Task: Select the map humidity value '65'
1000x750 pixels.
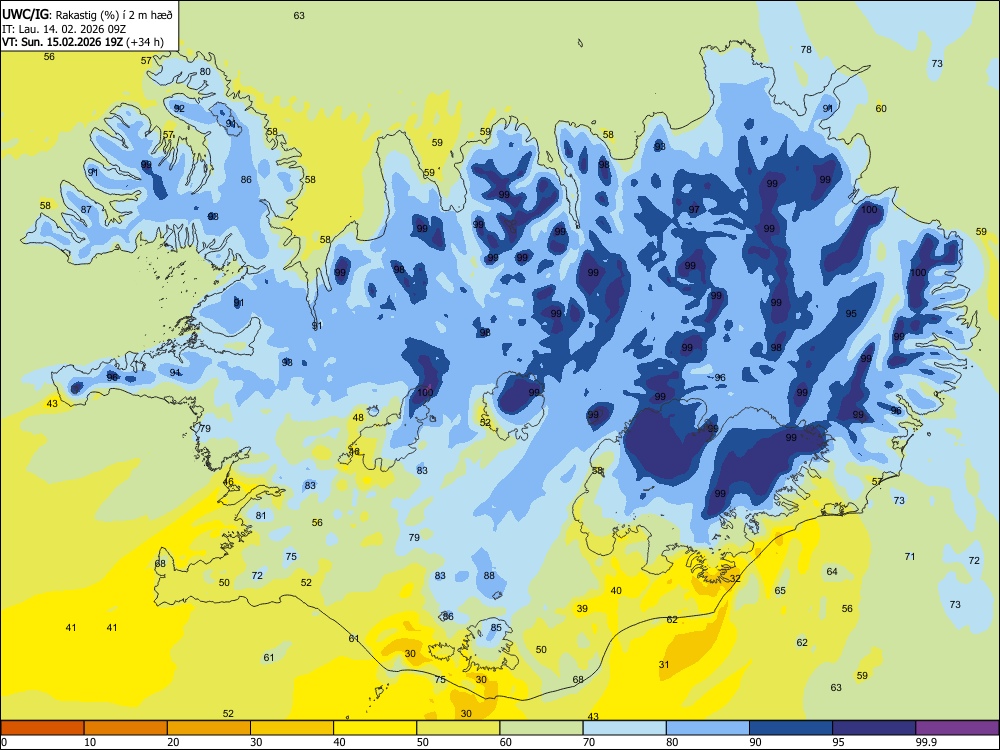Action: (780, 591)
